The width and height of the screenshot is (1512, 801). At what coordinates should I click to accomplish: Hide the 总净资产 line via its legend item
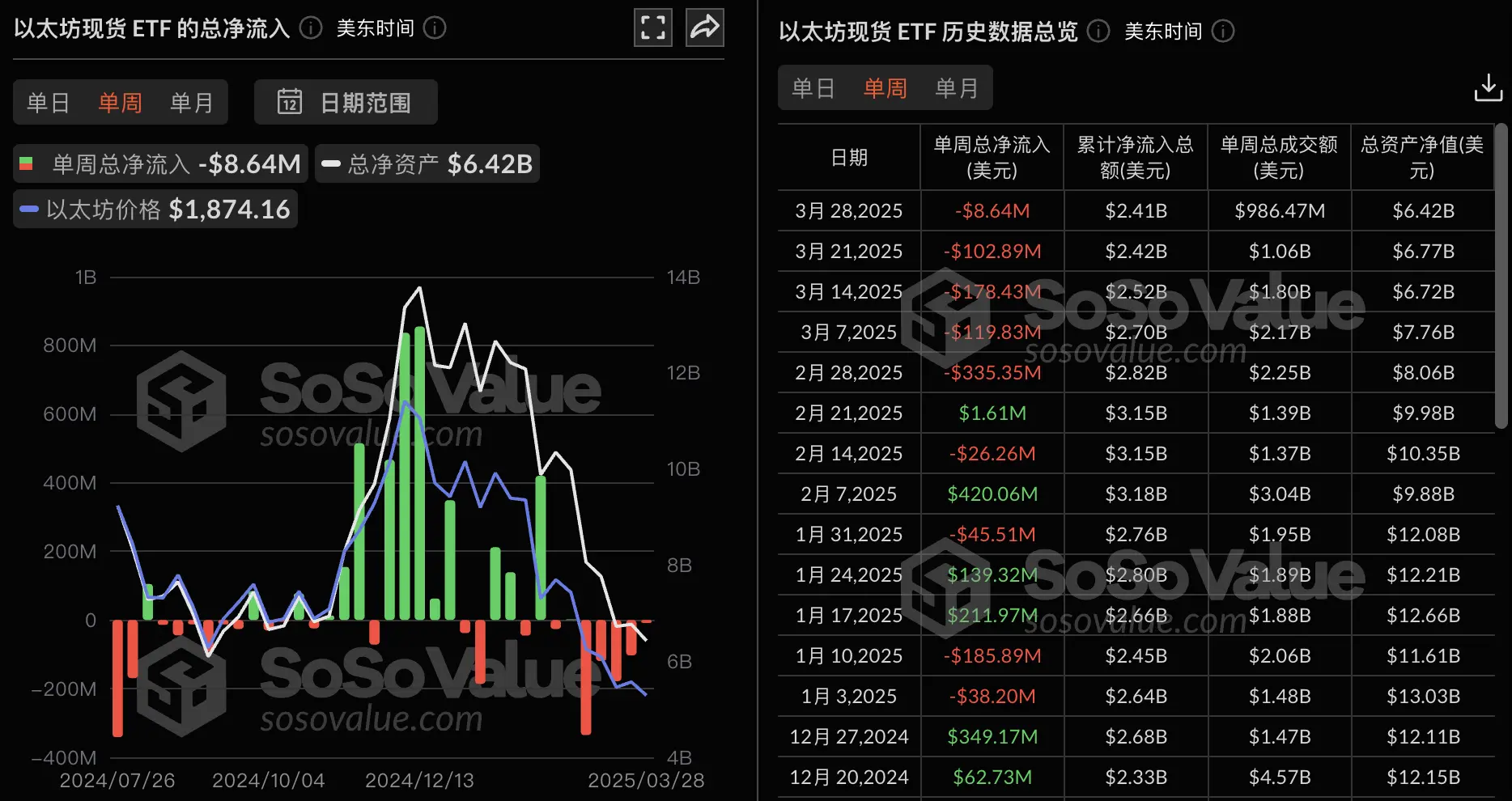pyautogui.click(x=427, y=163)
